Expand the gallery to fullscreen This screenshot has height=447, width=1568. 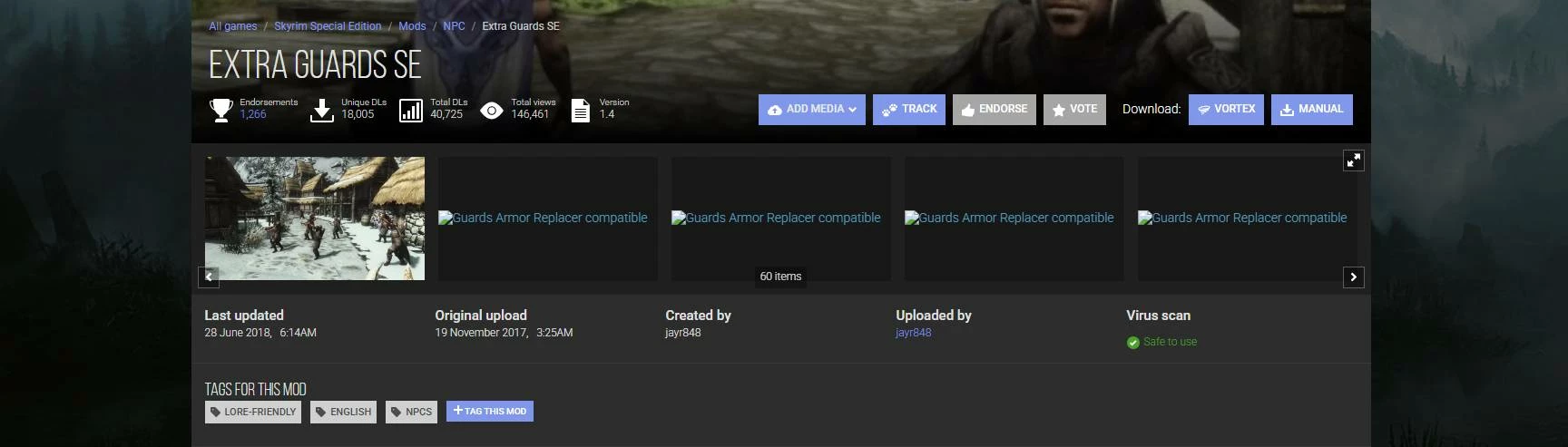(1354, 160)
